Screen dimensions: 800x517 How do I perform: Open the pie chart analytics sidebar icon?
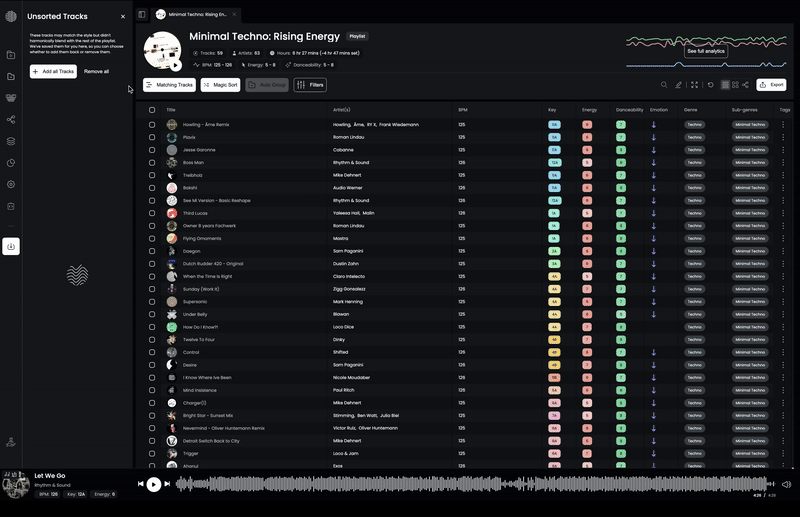click(x=11, y=163)
